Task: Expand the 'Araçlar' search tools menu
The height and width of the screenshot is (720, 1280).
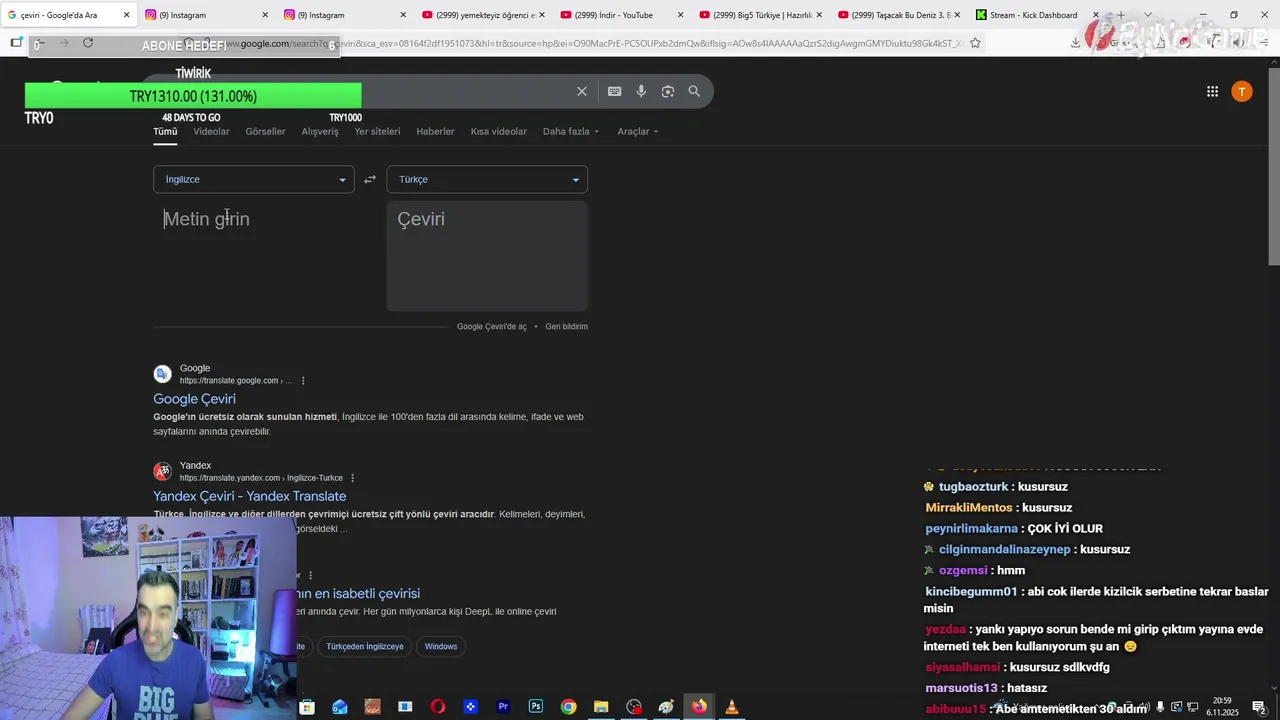Action: (637, 131)
